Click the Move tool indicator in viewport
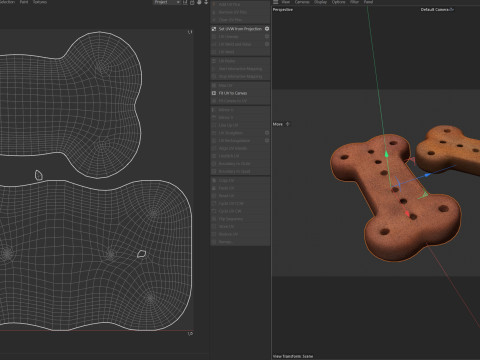 281,124
